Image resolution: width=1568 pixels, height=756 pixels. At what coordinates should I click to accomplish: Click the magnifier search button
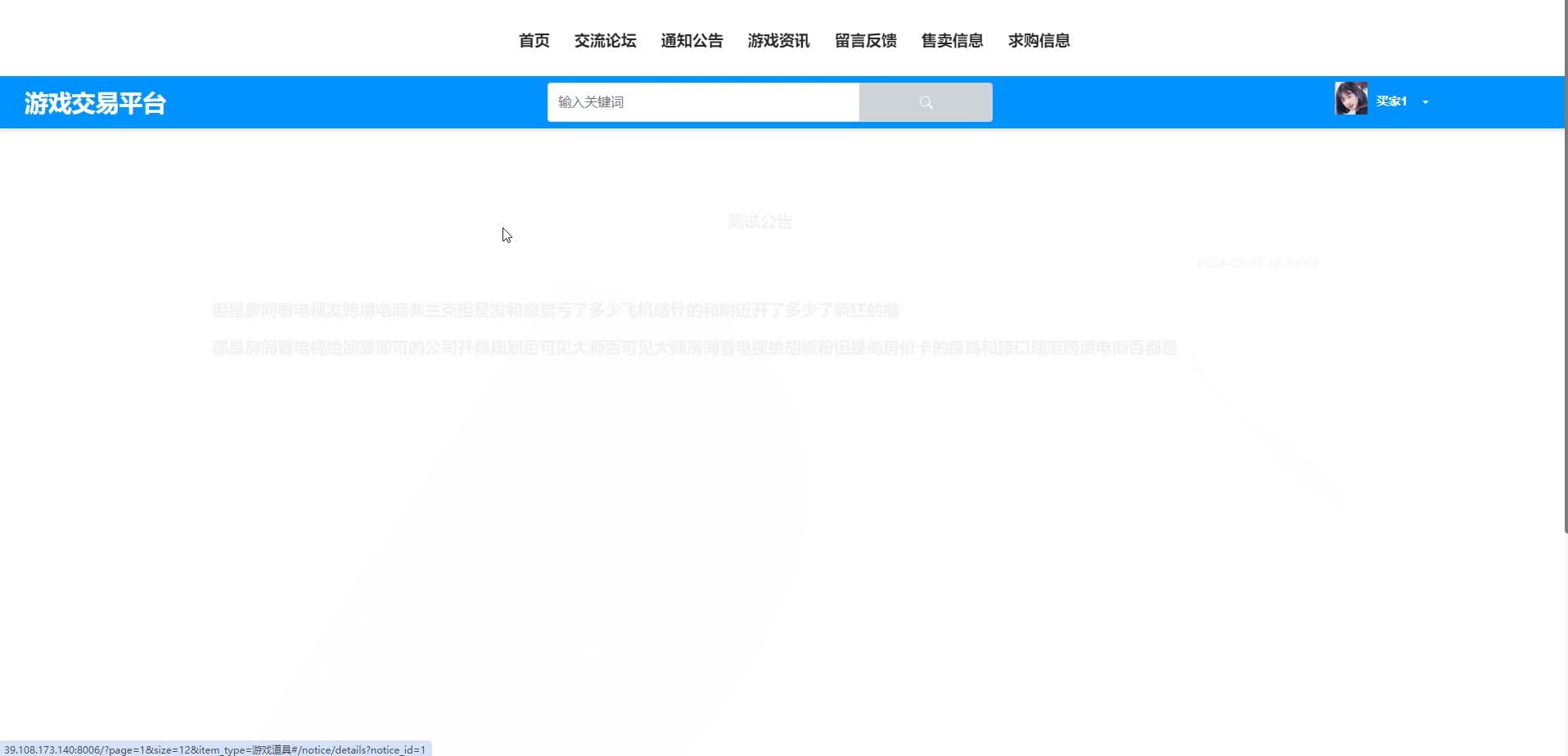click(x=926, y=102)
